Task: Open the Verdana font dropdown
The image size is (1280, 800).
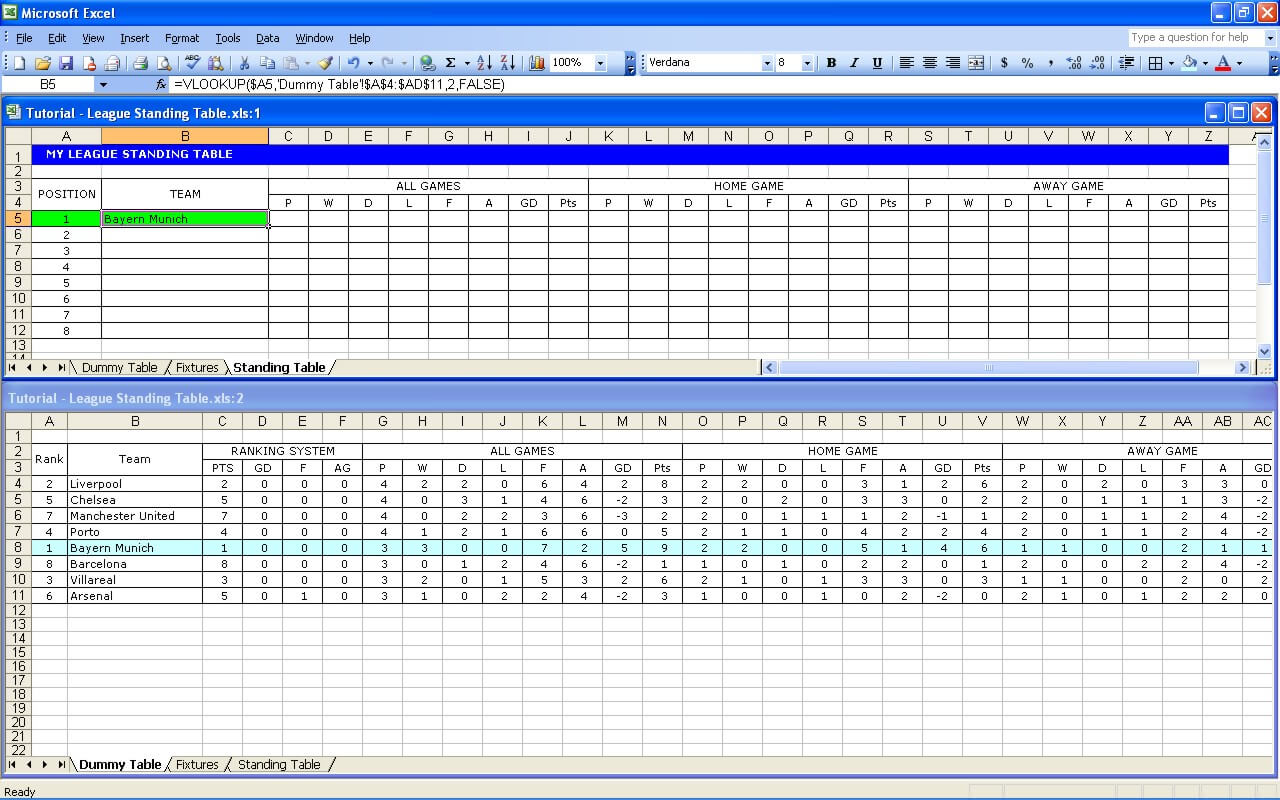Action: pos(767,63)
